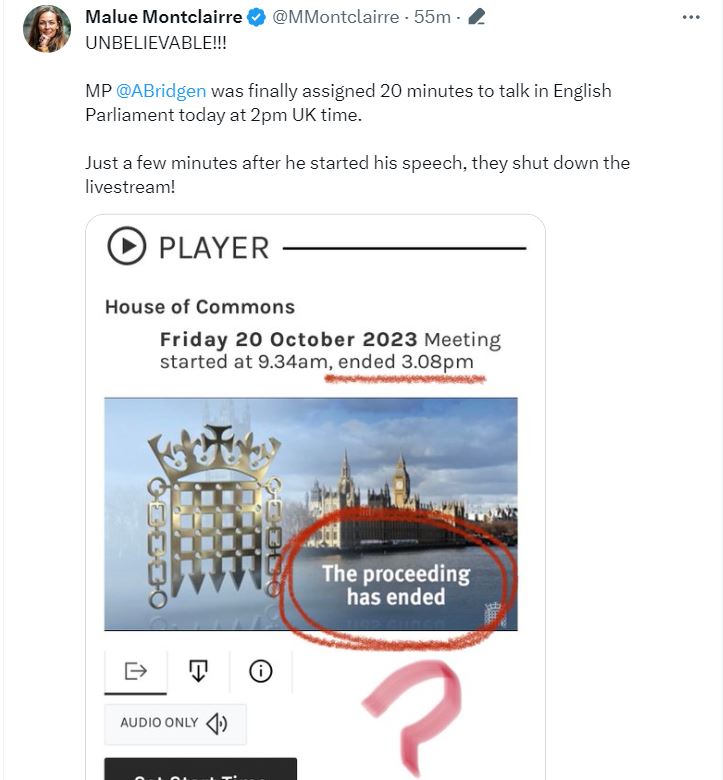
Task: Click the @ABridgen mention link
Action: (161, 91)
